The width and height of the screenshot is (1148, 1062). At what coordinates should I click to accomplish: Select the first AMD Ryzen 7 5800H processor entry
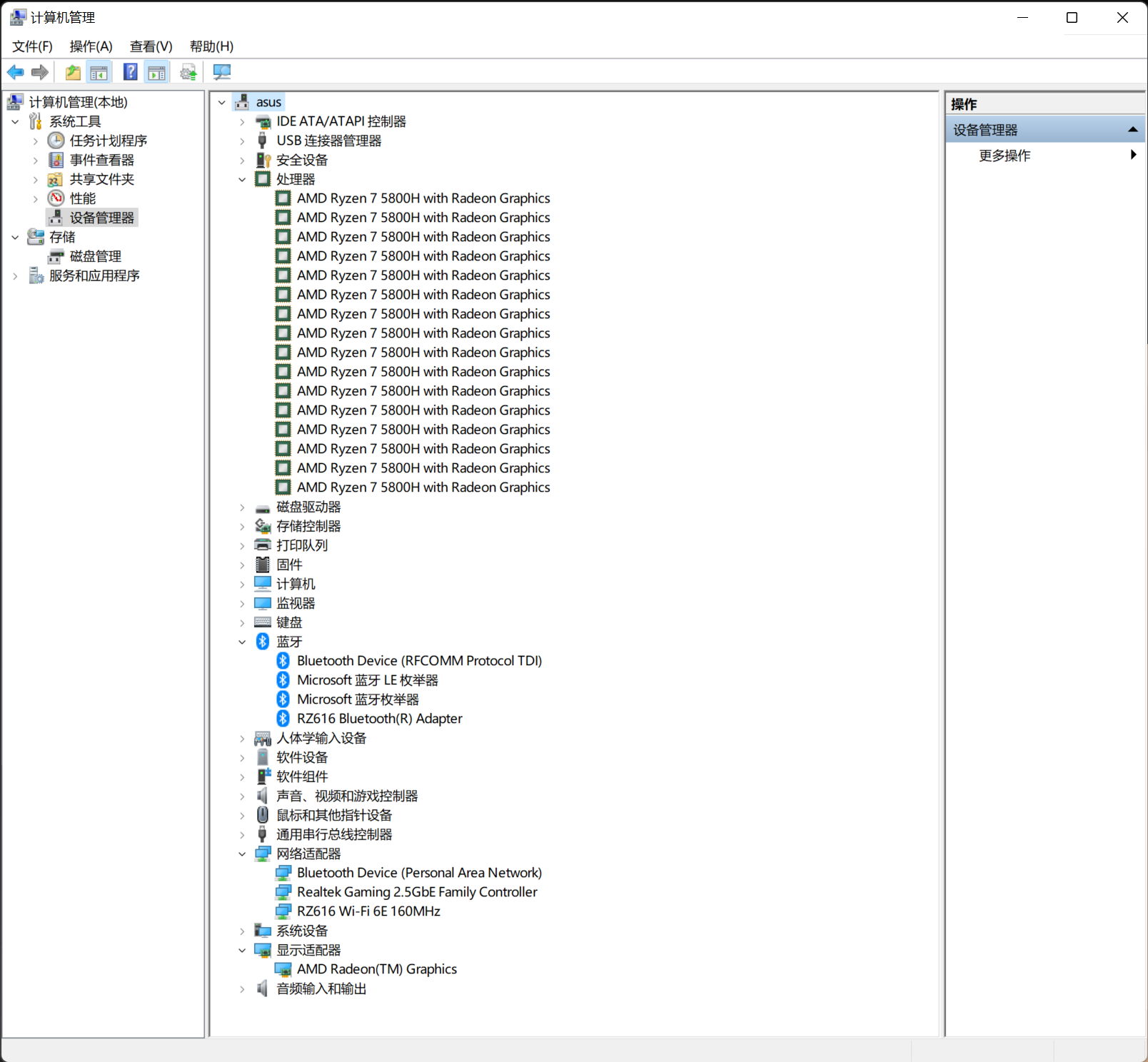tap(423, 198)
